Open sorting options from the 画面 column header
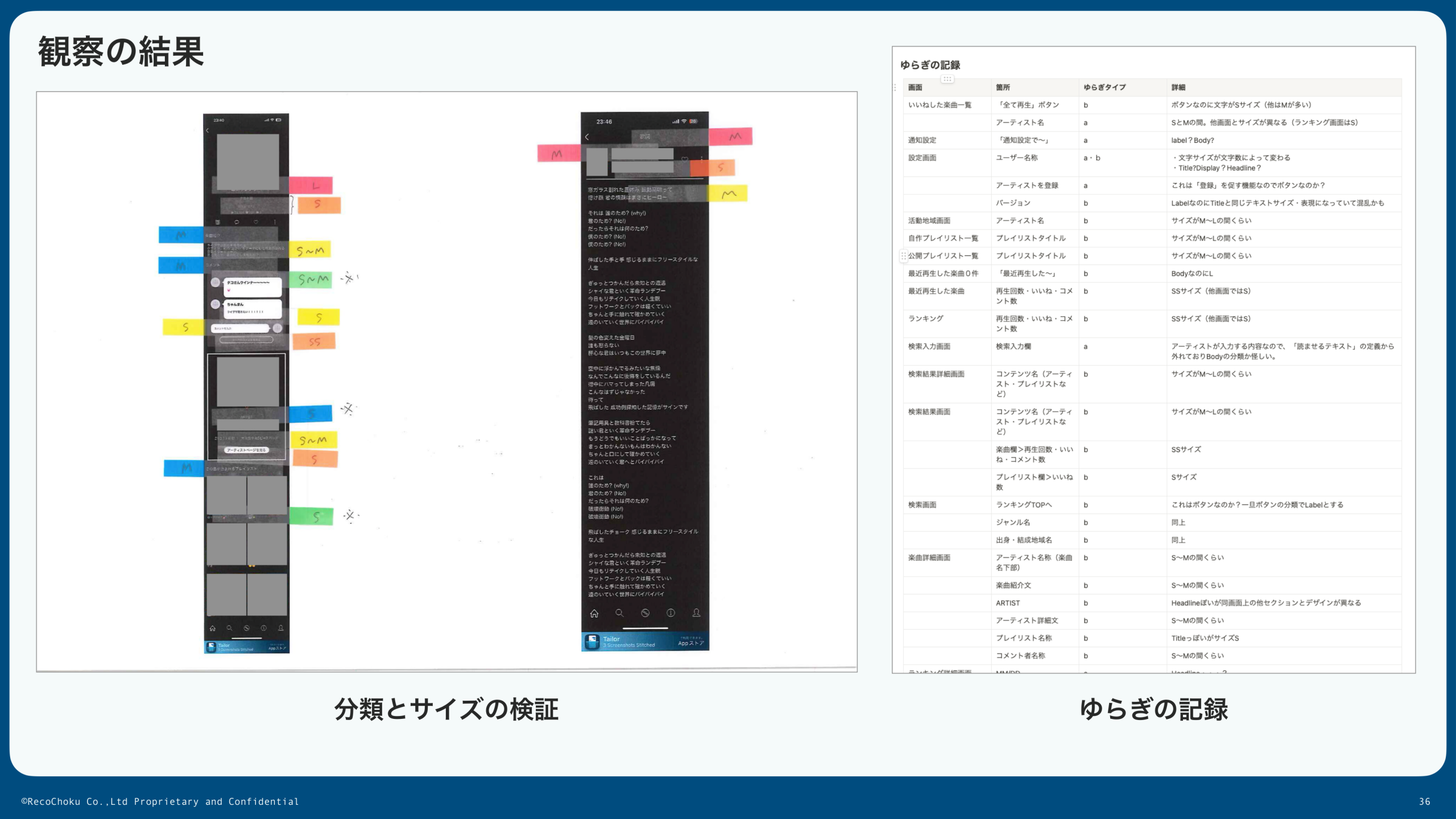1456x819 pixels. click(x=915, y=87)
